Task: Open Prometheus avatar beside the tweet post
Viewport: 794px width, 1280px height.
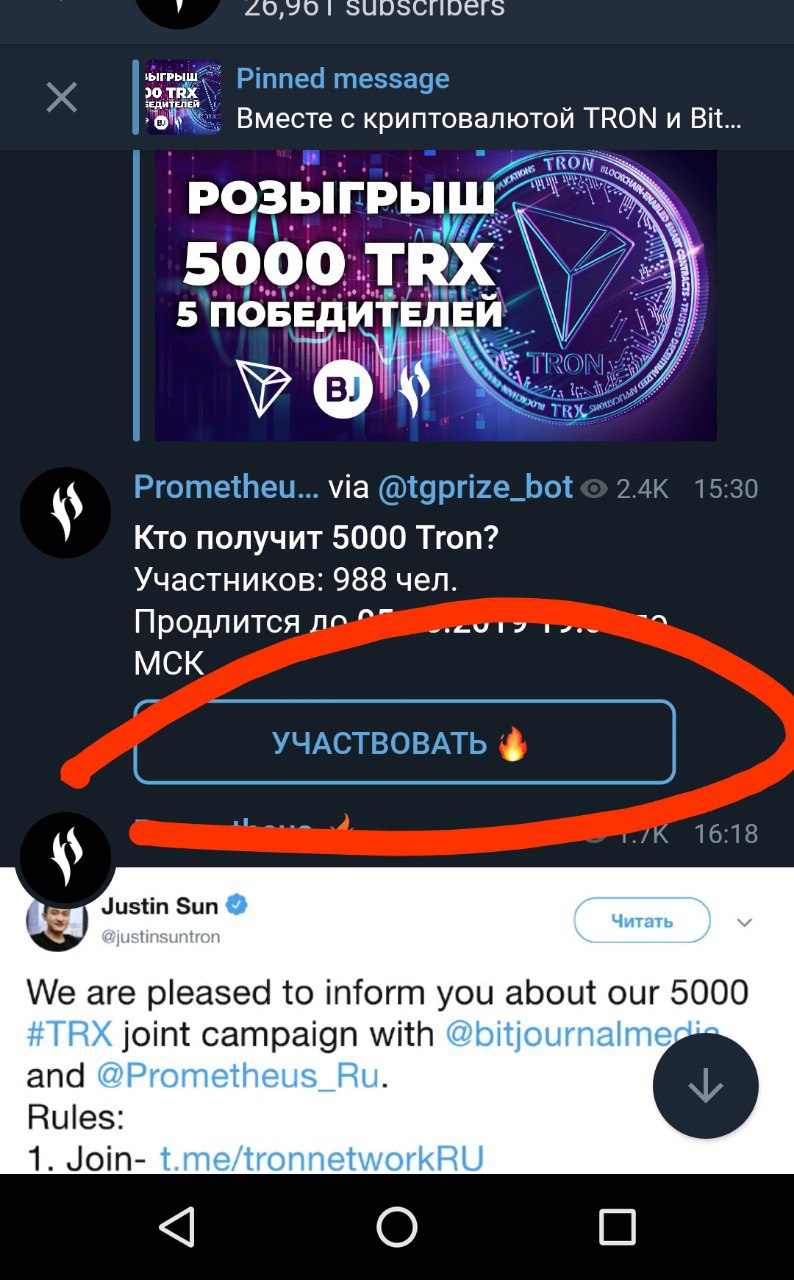Action: click(66, 858)
